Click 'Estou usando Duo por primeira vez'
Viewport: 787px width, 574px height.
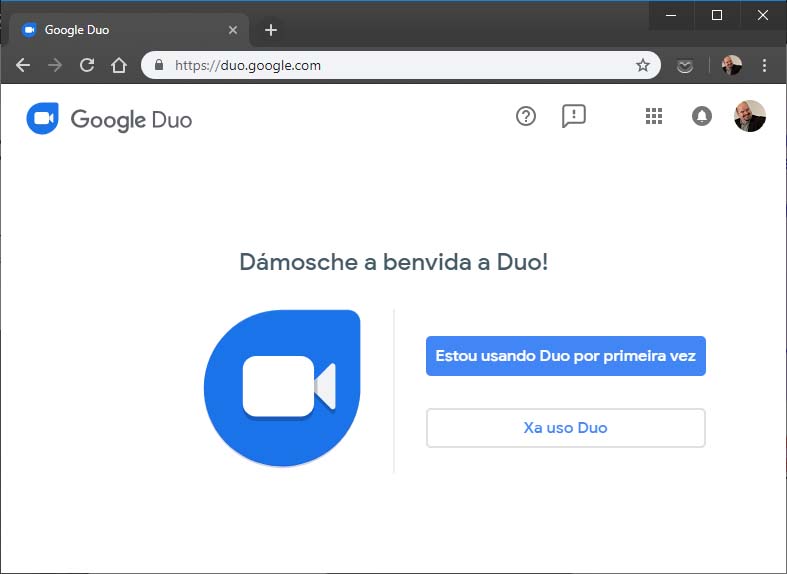click(x=566, y=356)
